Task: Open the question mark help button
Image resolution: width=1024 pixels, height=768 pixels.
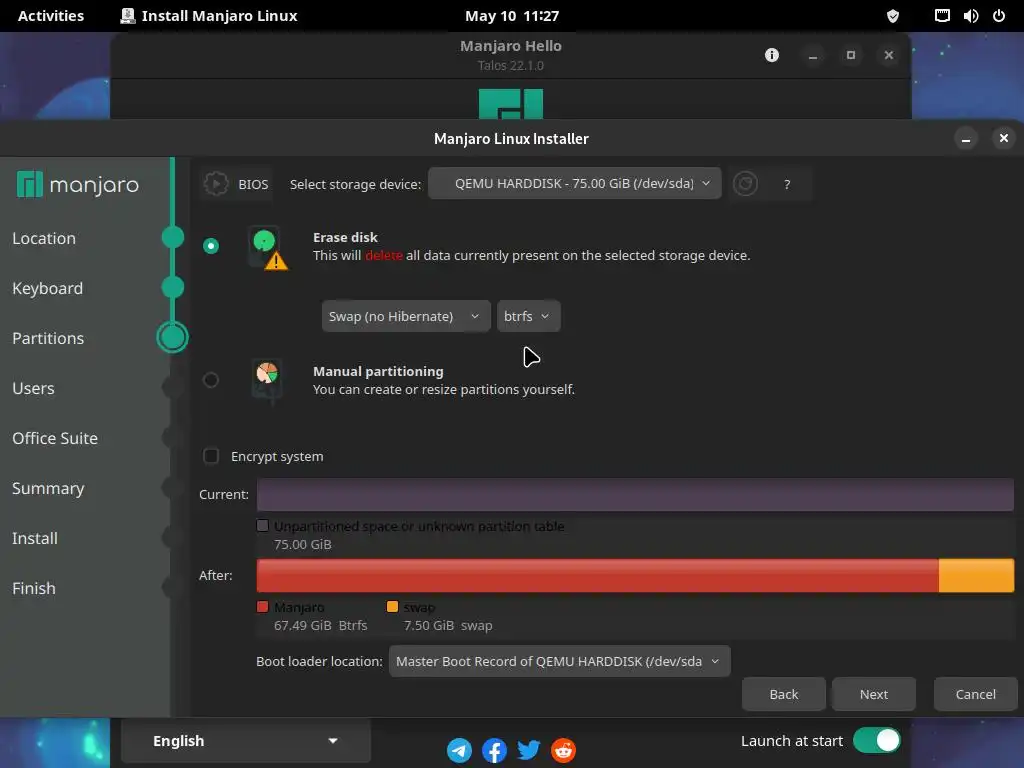Action: click(x=787, y=185)
